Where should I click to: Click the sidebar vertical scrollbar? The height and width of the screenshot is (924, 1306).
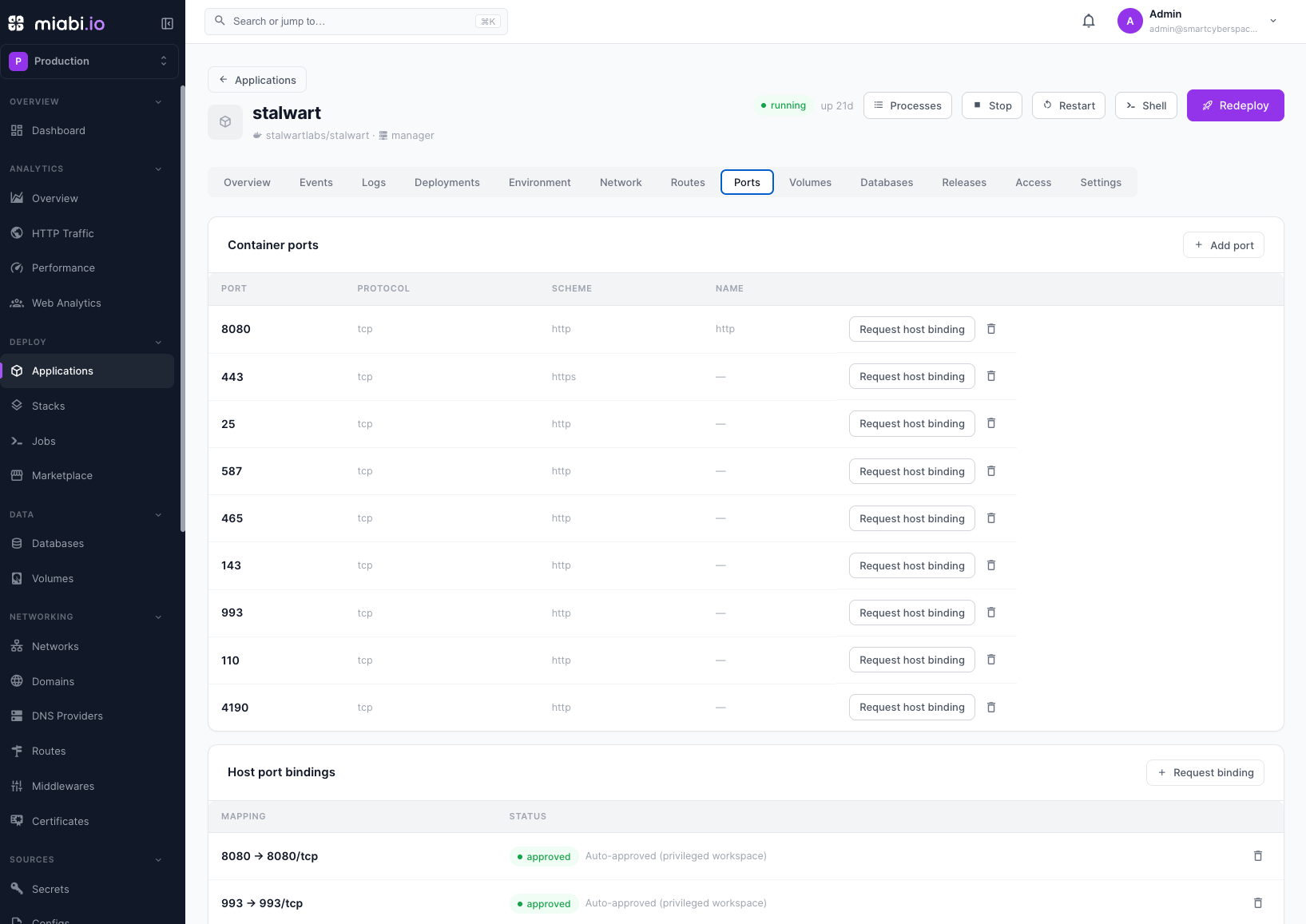[x=183, y=308]
